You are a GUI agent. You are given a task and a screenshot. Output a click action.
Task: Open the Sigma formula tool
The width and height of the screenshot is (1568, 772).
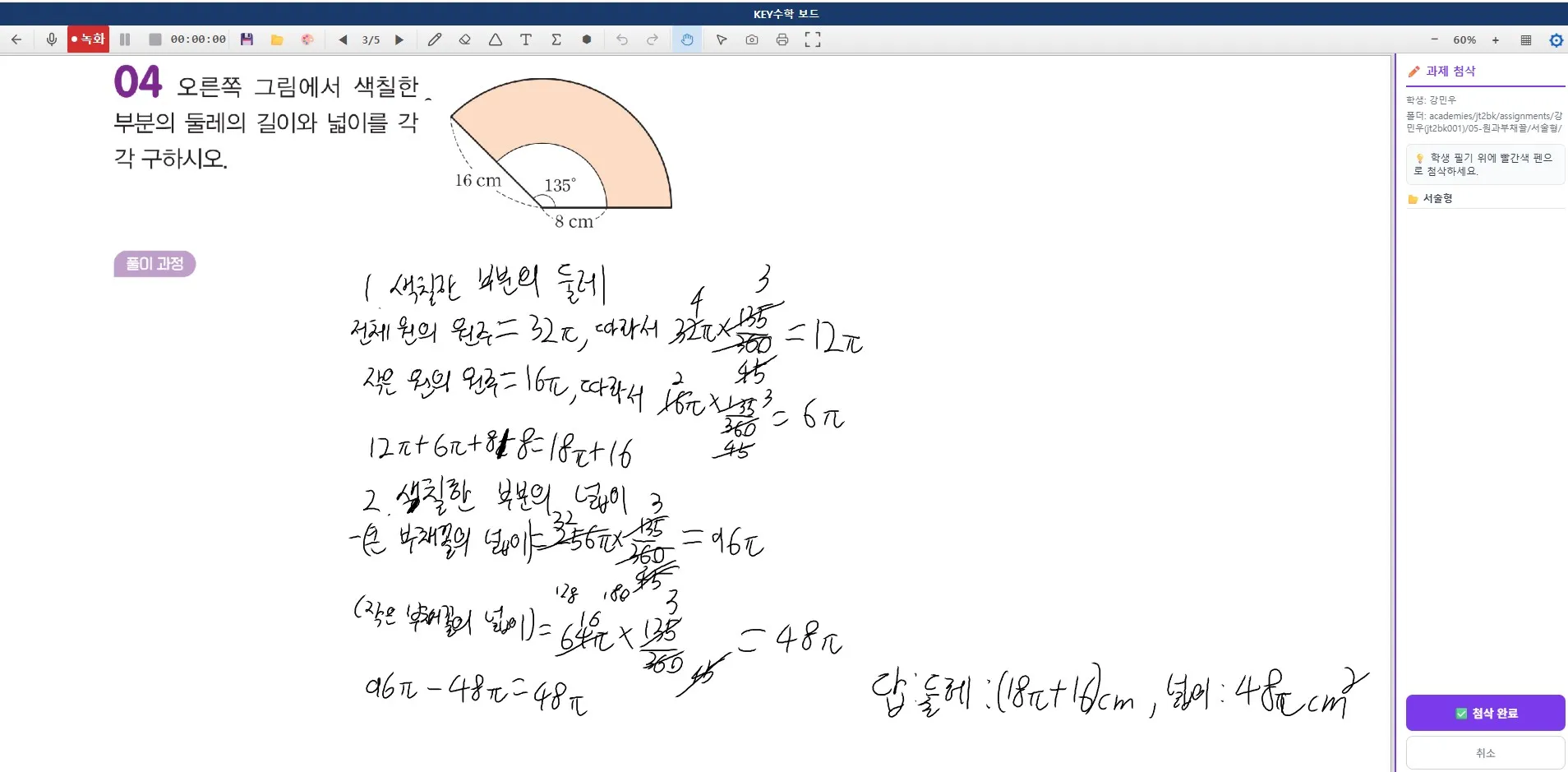tap(556, 39)
